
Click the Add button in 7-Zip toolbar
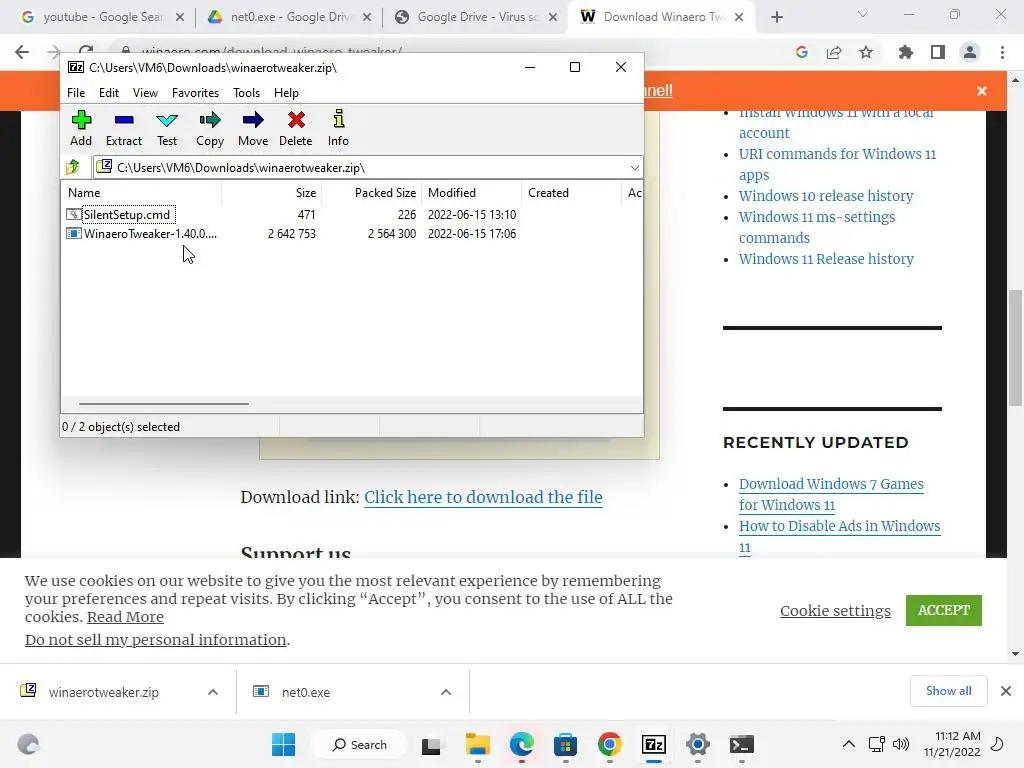point(81,129)
